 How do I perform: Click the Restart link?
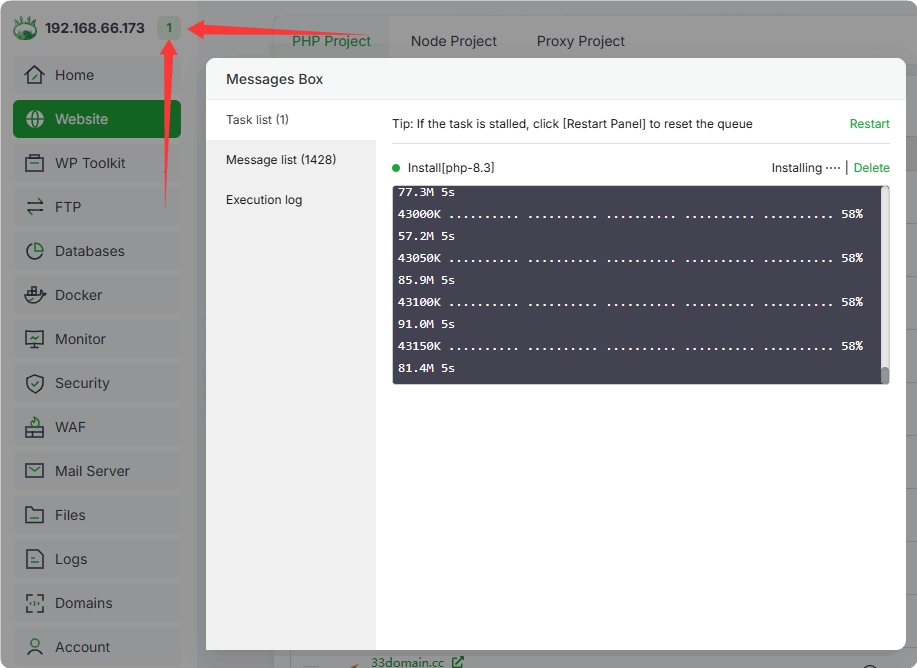click(869, 123)
